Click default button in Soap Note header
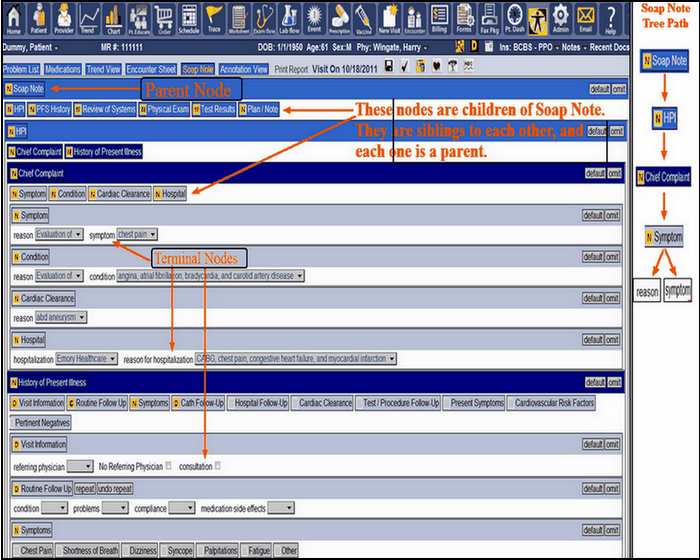The height and width of the screenshot is (560, 700). 600,89
